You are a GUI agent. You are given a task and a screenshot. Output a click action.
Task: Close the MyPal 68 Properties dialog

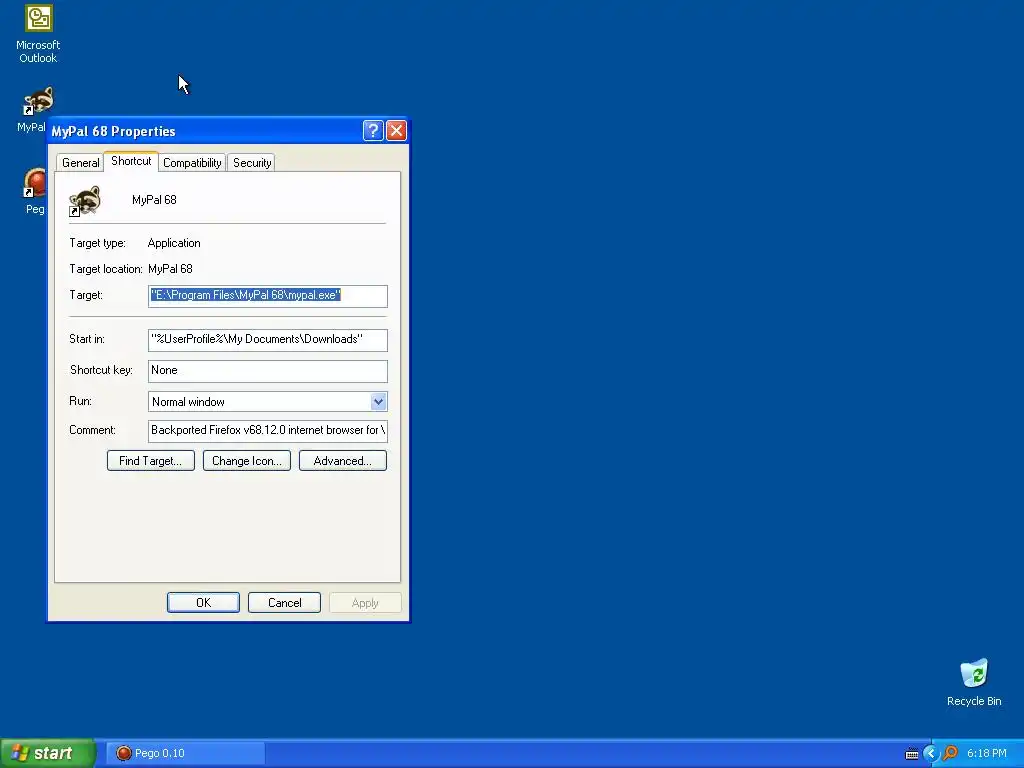396,131
